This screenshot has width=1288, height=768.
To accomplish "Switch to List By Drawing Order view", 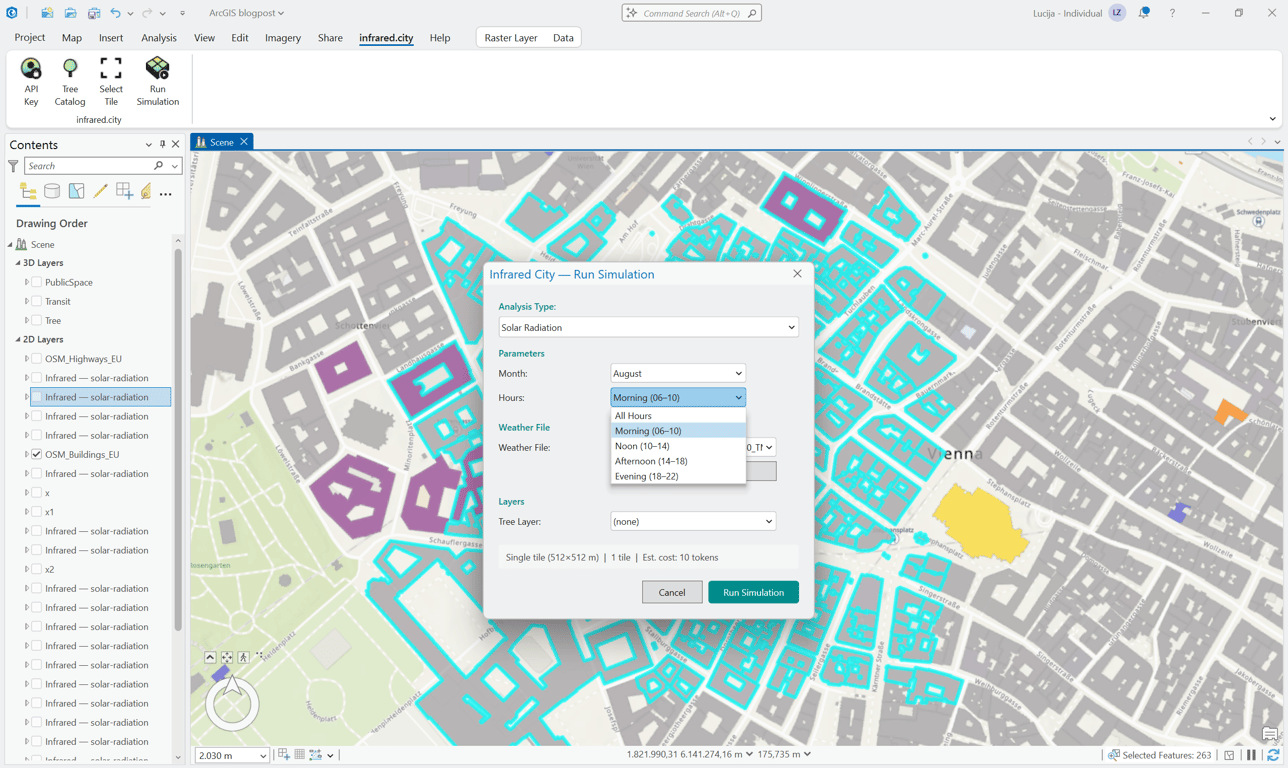I will (28, 192).
